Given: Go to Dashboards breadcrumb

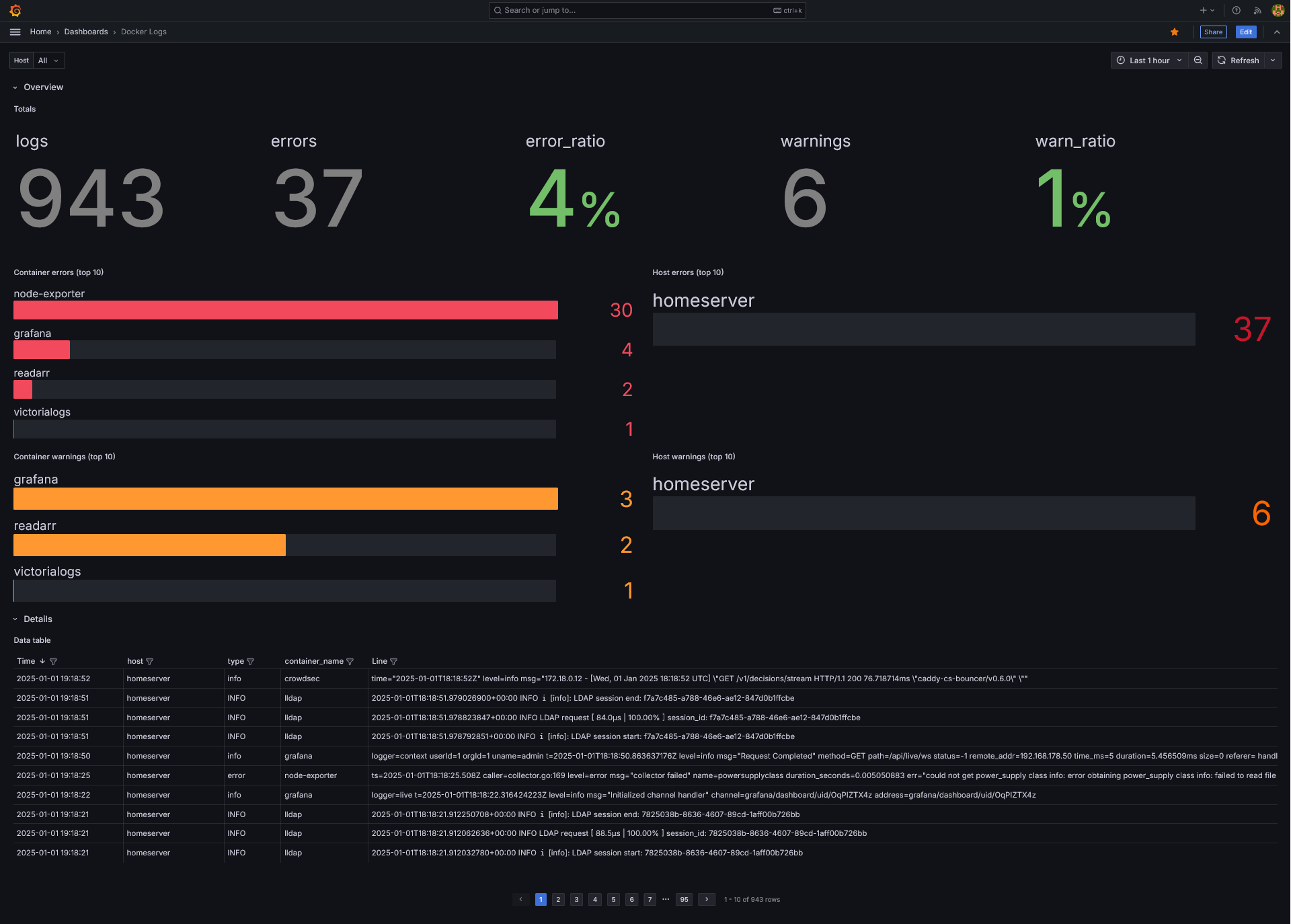Looking at the screenshot, I should [x=85, y=32].
